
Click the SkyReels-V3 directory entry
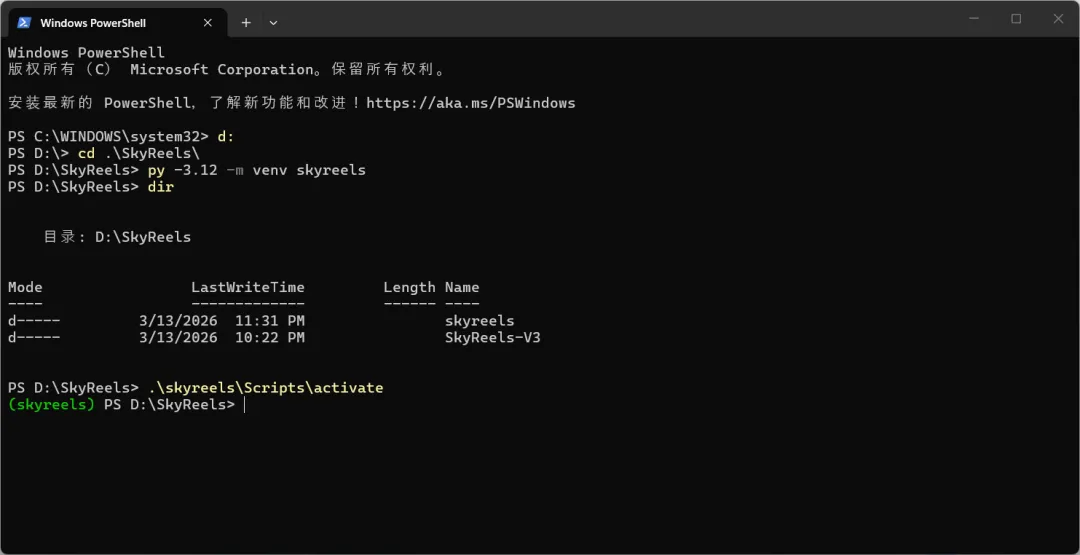click(x=492, y=338)
